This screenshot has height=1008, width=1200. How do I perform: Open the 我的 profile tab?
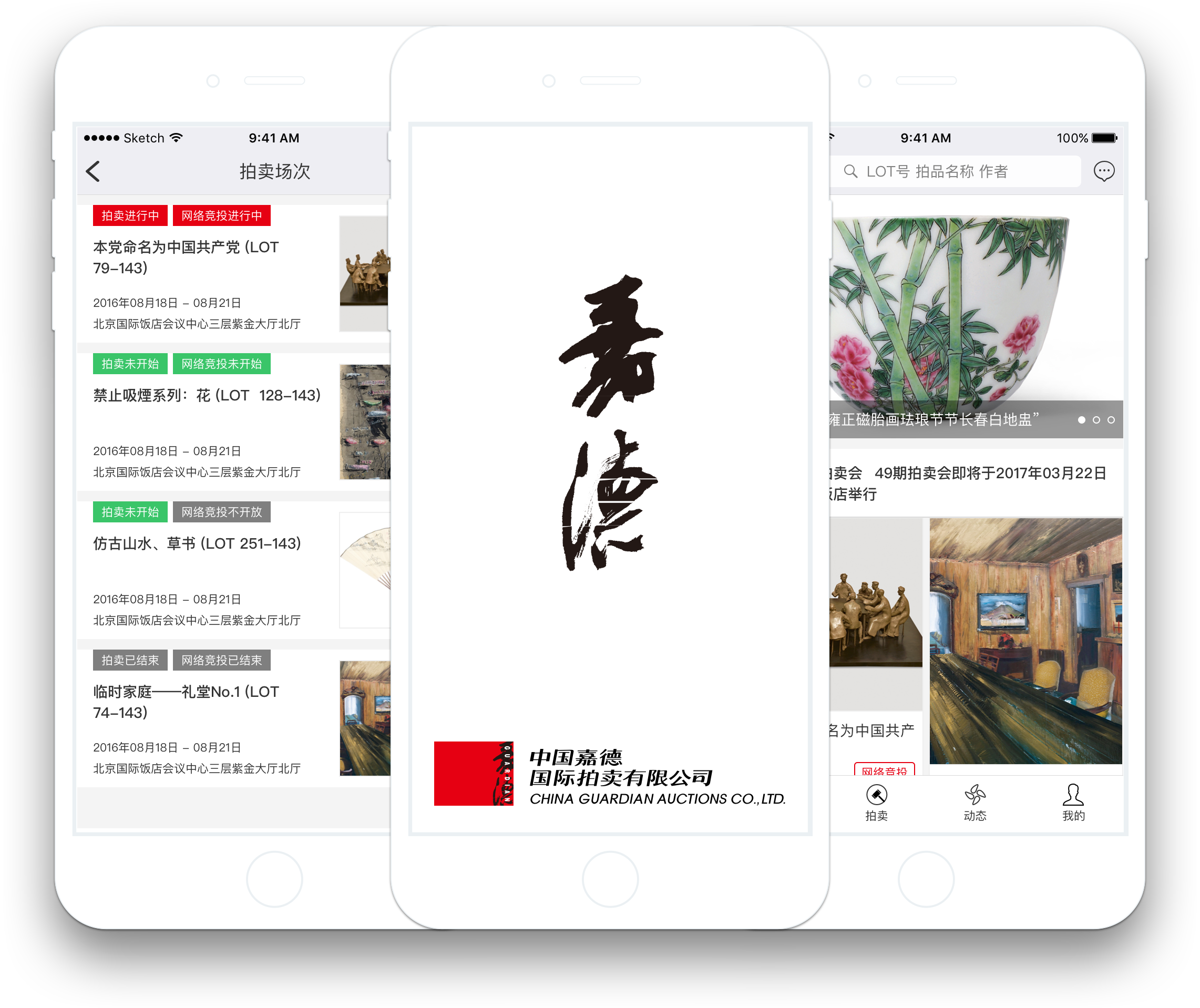point(1073,795)
